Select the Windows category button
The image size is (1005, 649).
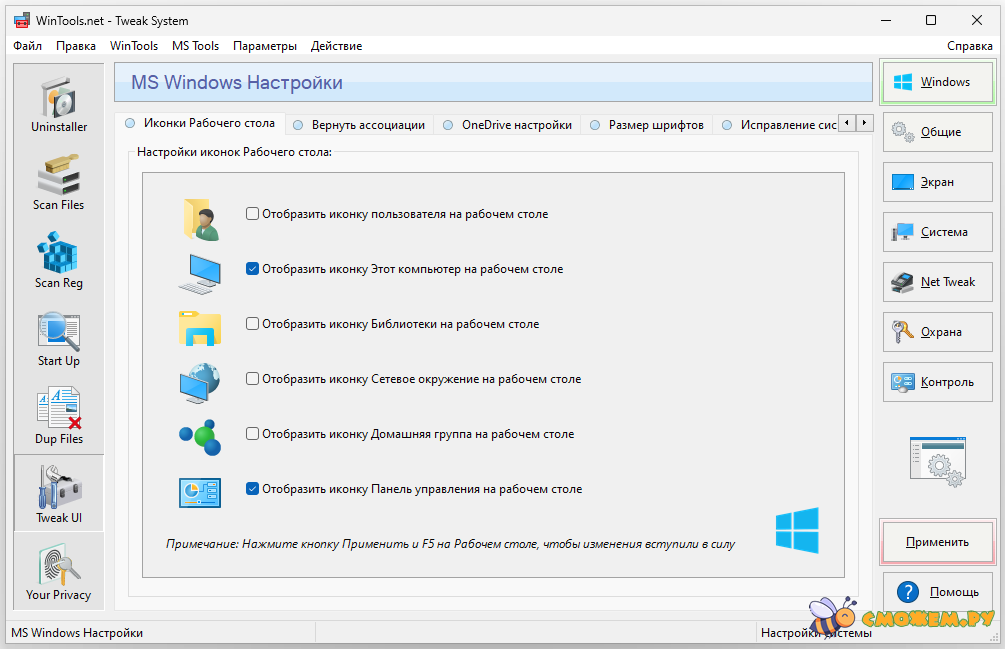point(938,82)
